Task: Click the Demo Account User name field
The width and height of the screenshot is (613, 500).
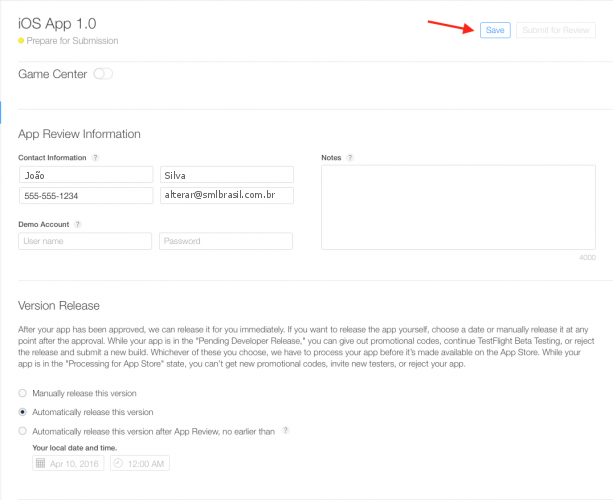Action: pos(84,241)
